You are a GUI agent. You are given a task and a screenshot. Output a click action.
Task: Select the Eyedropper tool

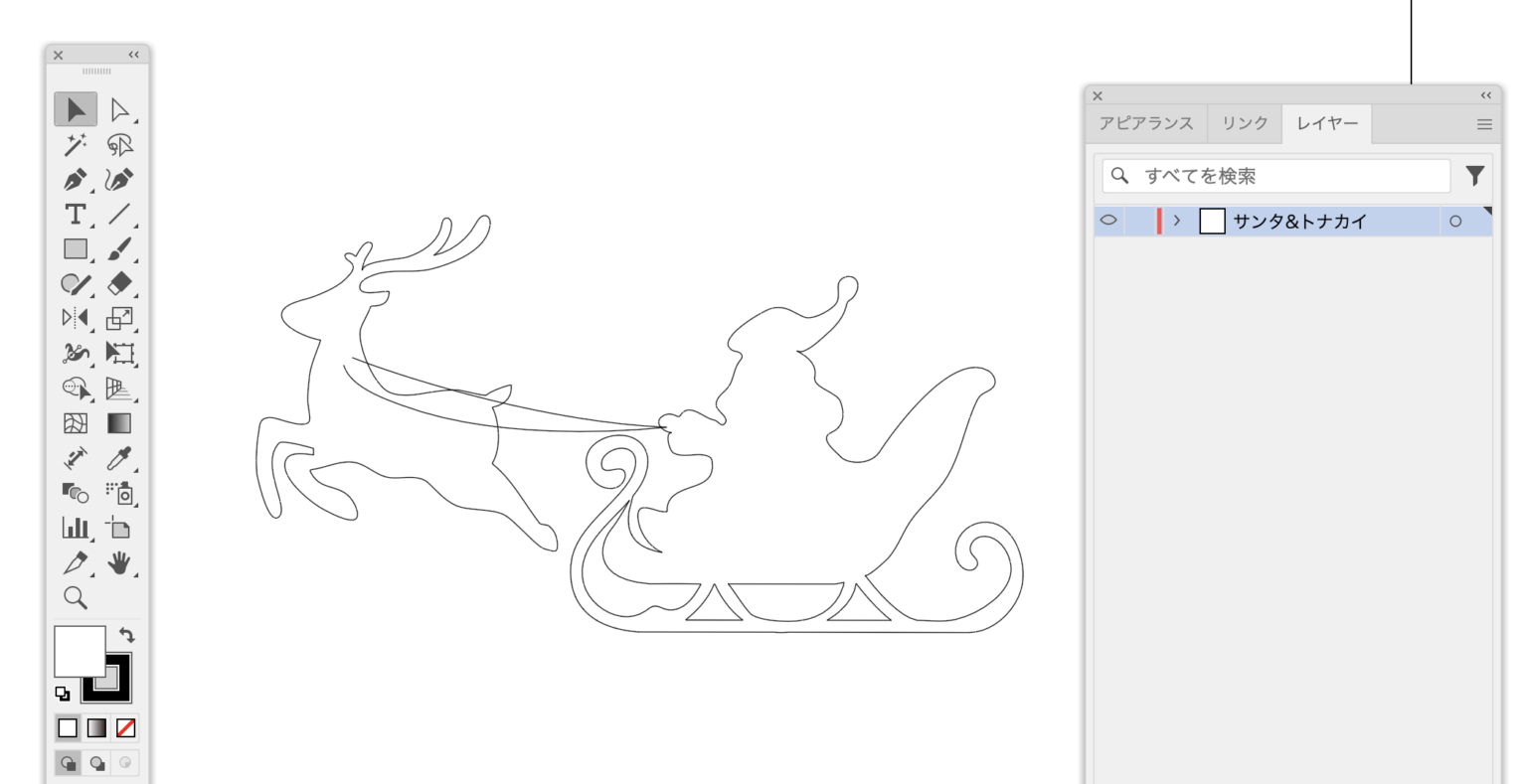coord(119,458)
